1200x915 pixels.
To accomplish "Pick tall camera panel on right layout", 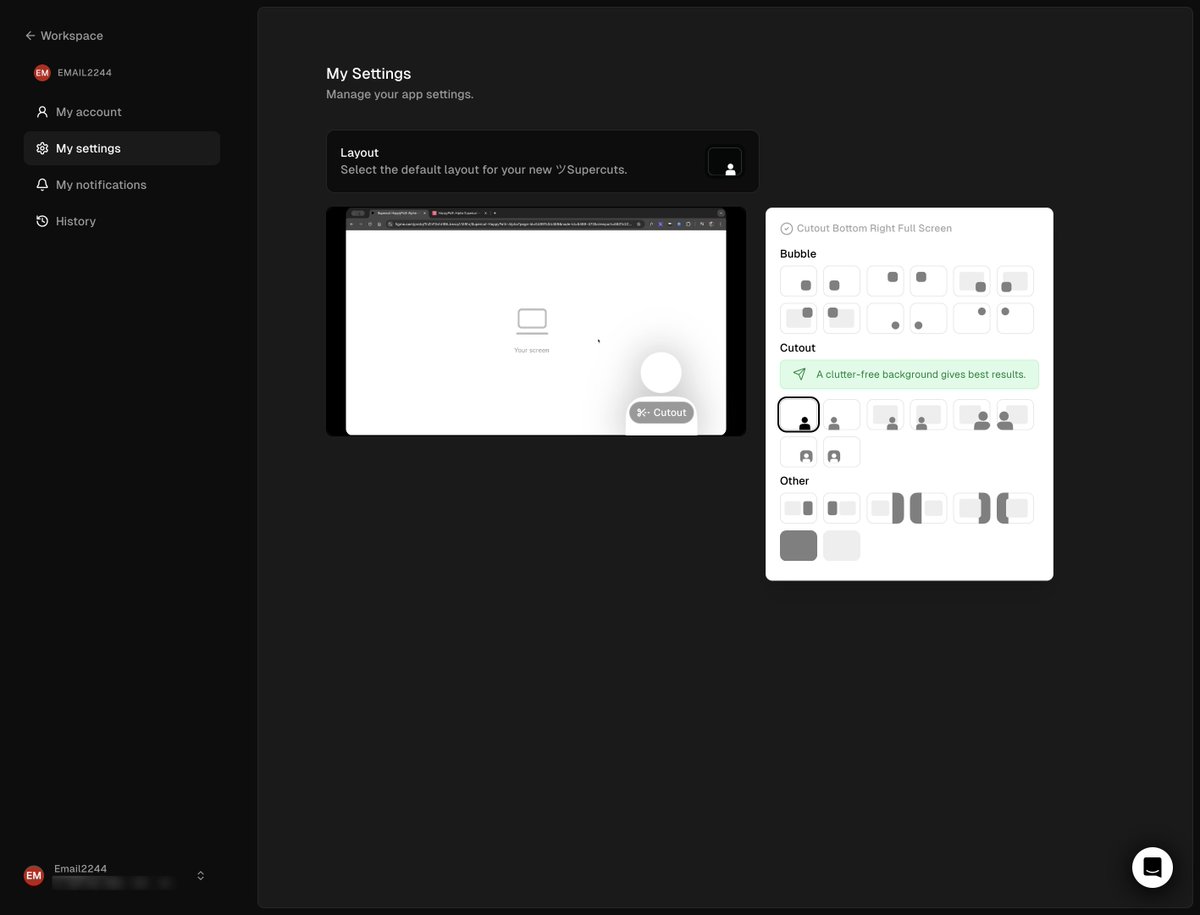I will (x=885, y=508).
